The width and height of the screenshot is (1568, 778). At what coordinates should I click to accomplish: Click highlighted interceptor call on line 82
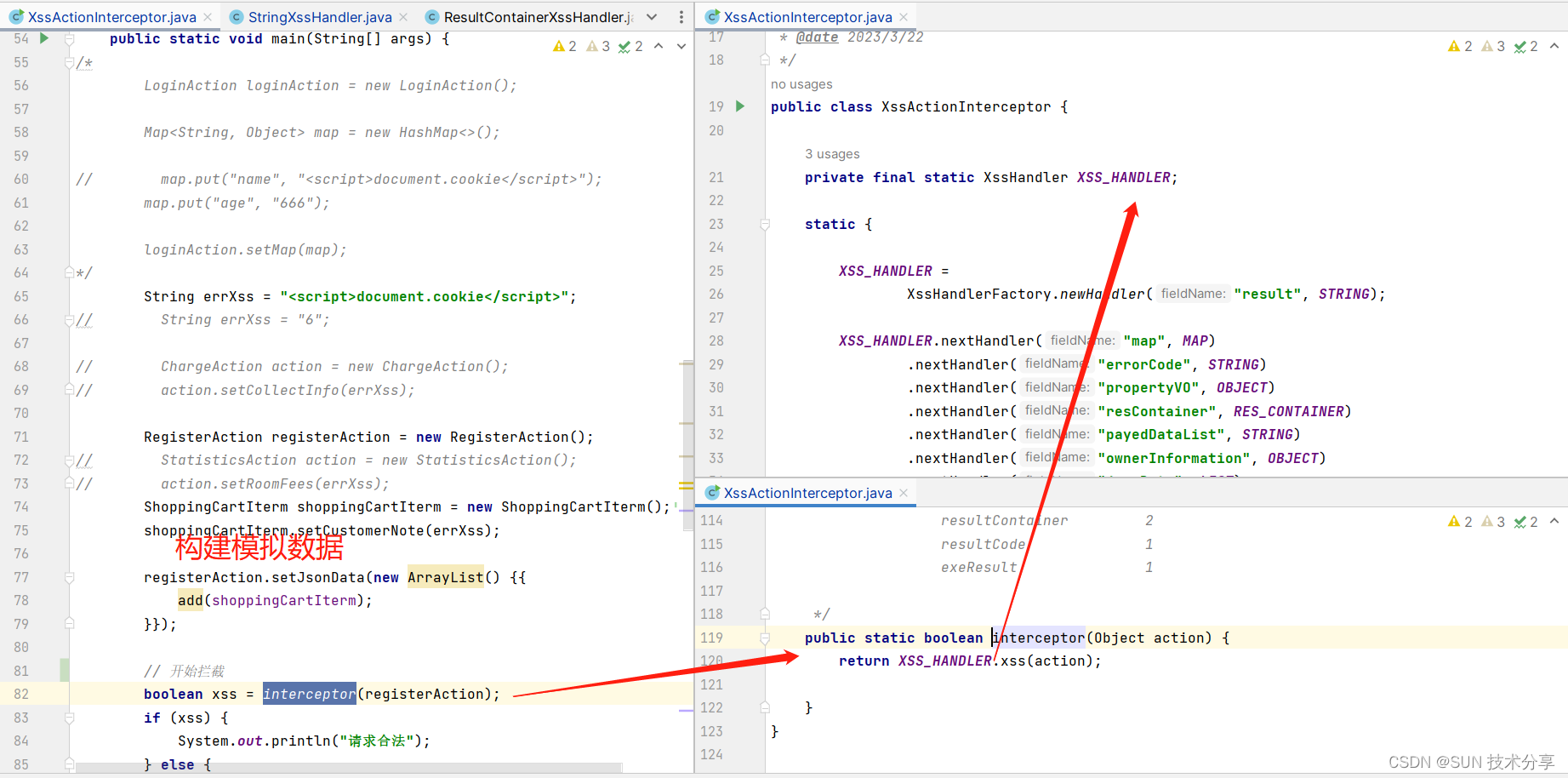click(x=310, y=694)
